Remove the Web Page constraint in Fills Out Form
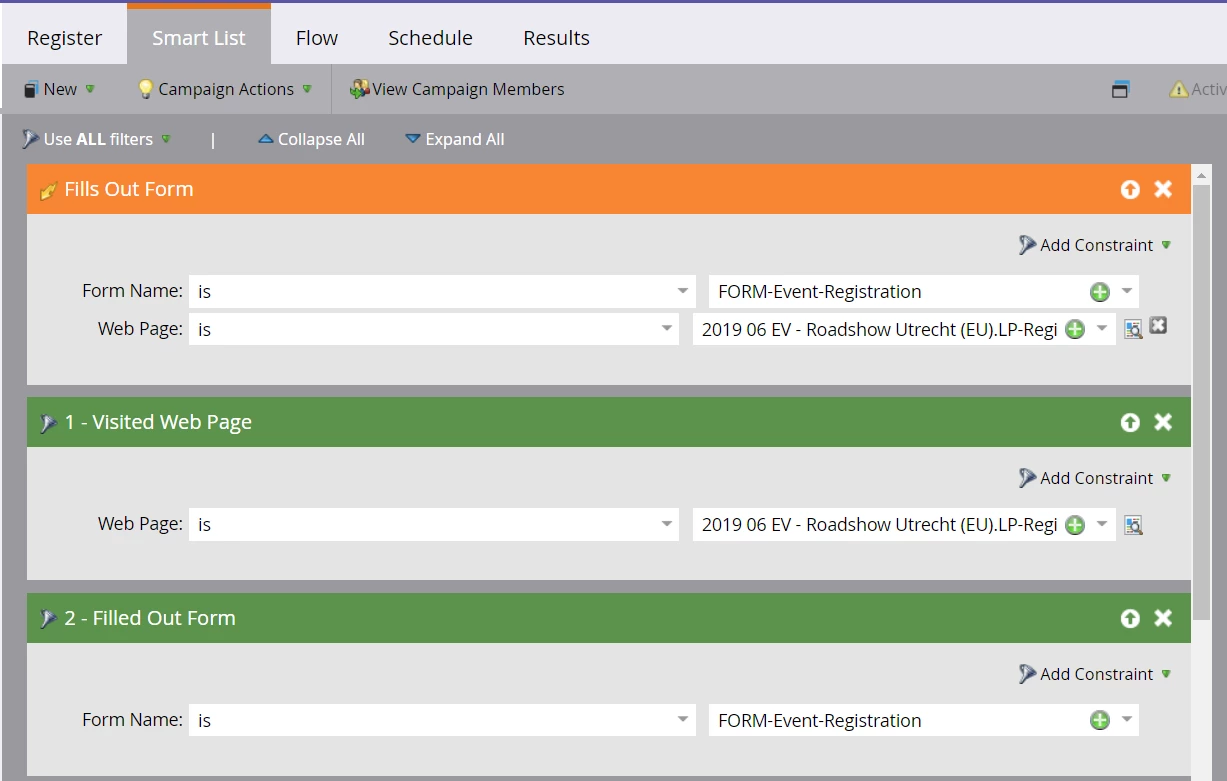Screen dimensions: 1227x781 [x=1158, y=325]
